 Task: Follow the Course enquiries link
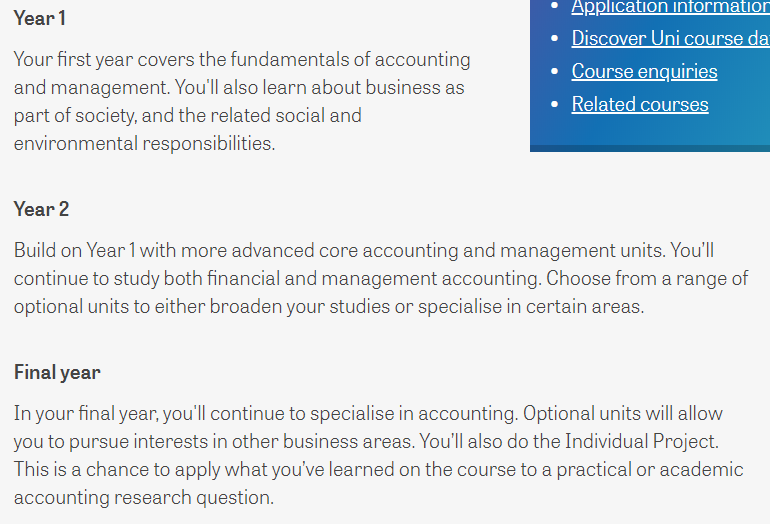[644, 72]
